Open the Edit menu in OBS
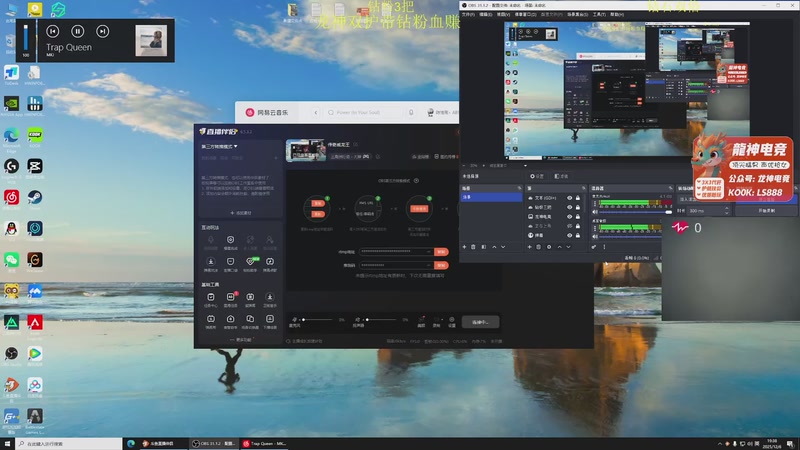The height and width of the screenshot is (450, 800). (486, 14)
